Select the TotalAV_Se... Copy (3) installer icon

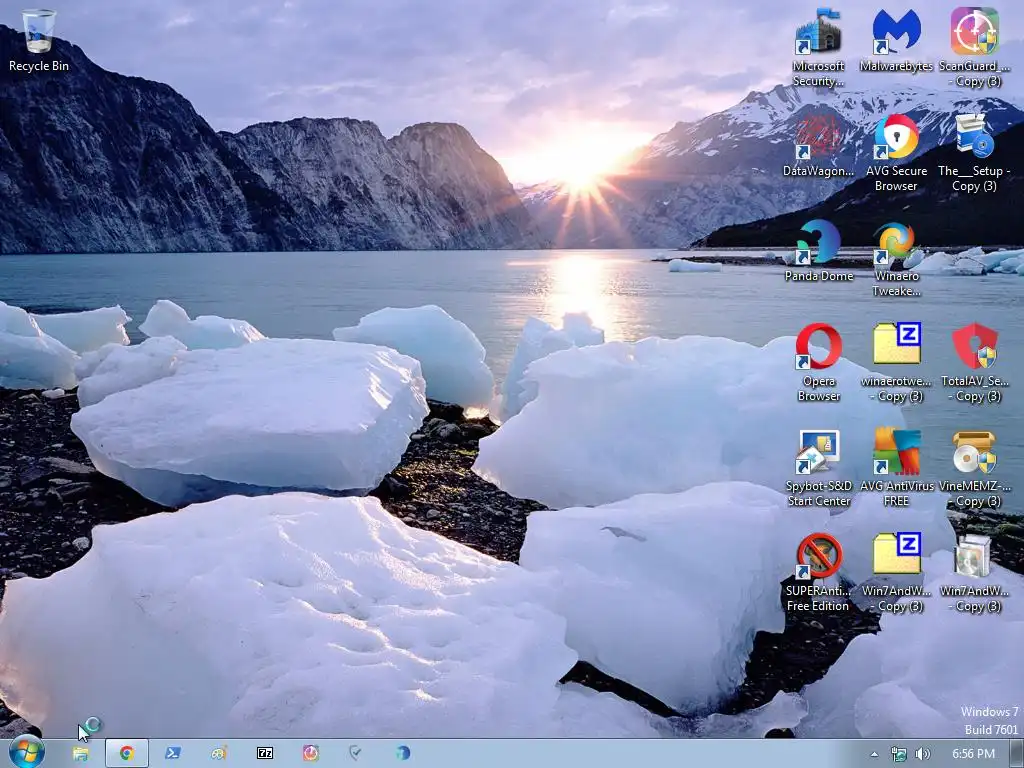[974, 362]
